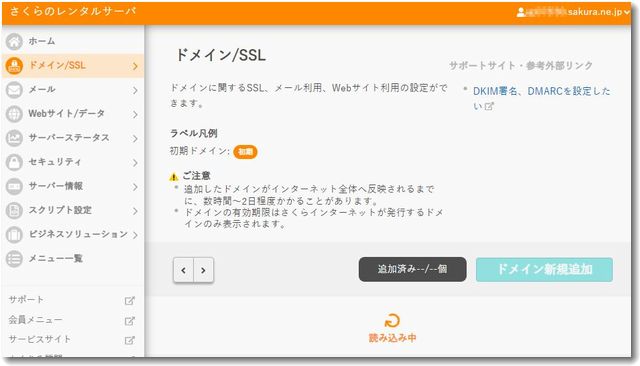640x366 pixels.
Task: Open the Webサイト/データ menu item
Action: coord(73,114)
